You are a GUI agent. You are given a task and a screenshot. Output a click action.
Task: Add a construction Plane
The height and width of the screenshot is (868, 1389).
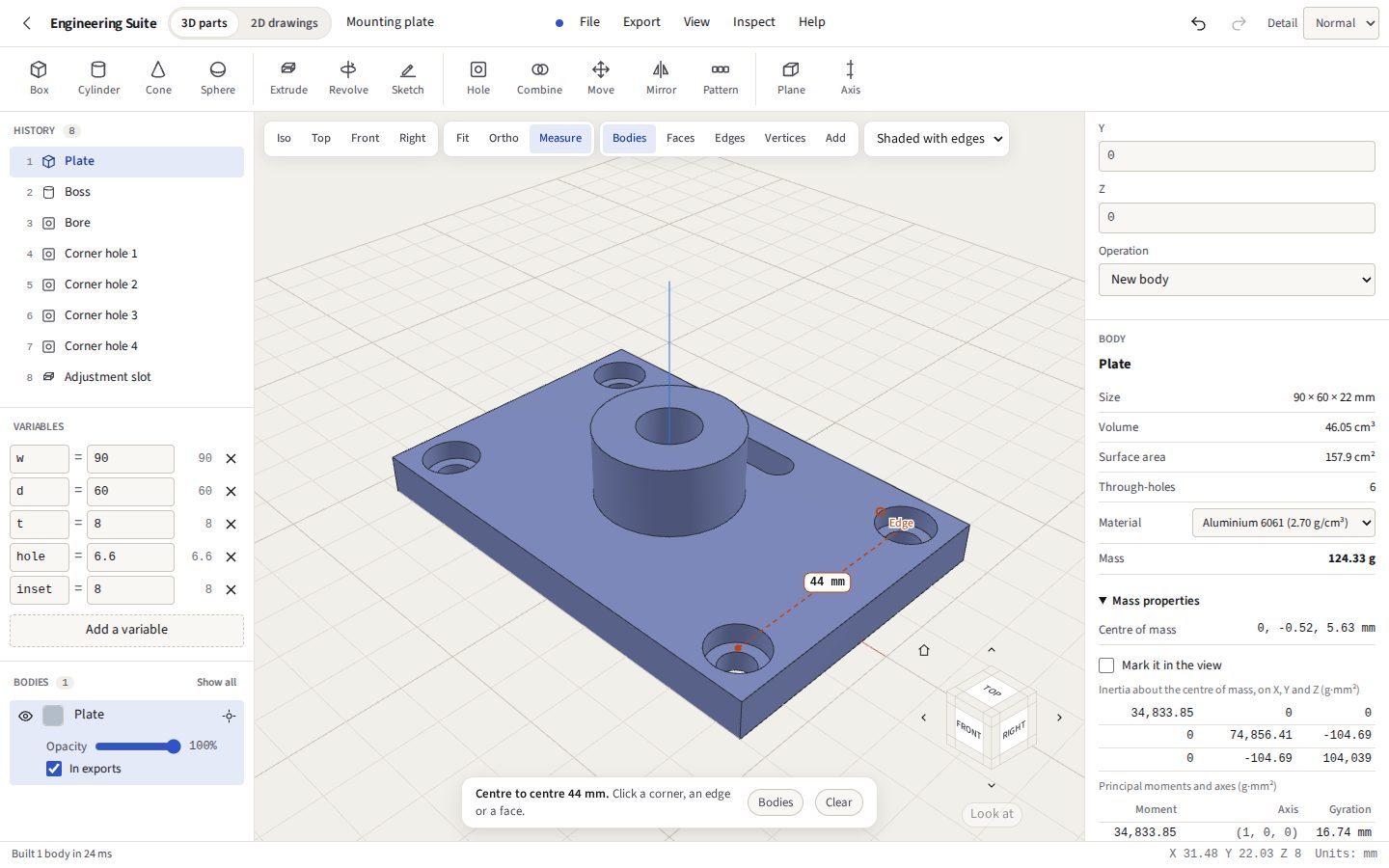pyautogui.click(x=791, y=78)
